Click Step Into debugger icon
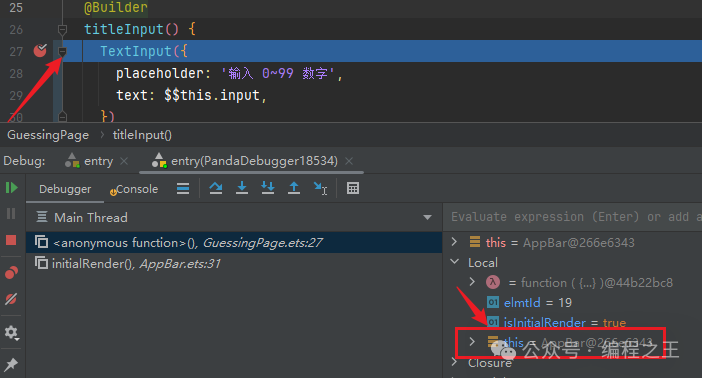Viewport: 702px width, 378px height. 242,188
